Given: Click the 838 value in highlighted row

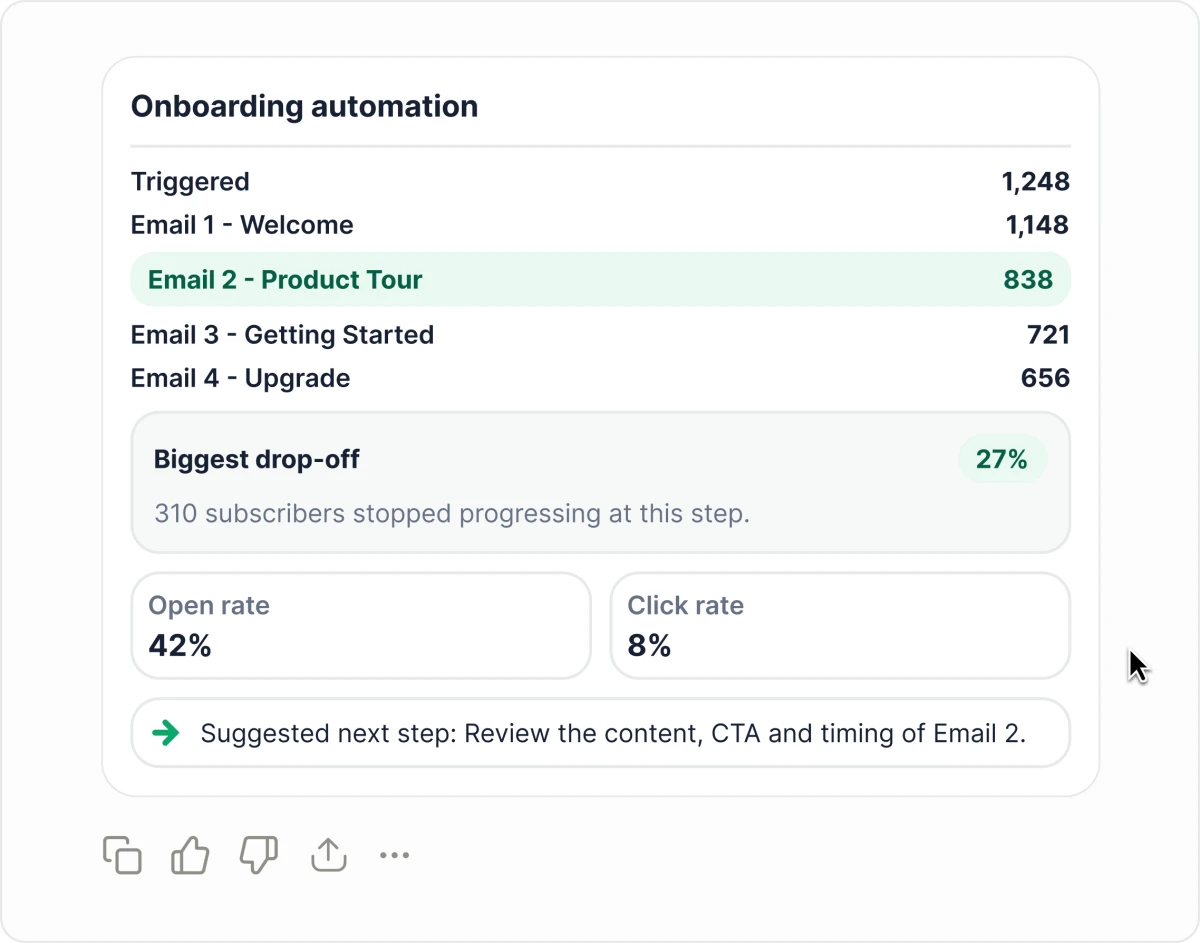Looking at the screenshot, I should 1028,279.
